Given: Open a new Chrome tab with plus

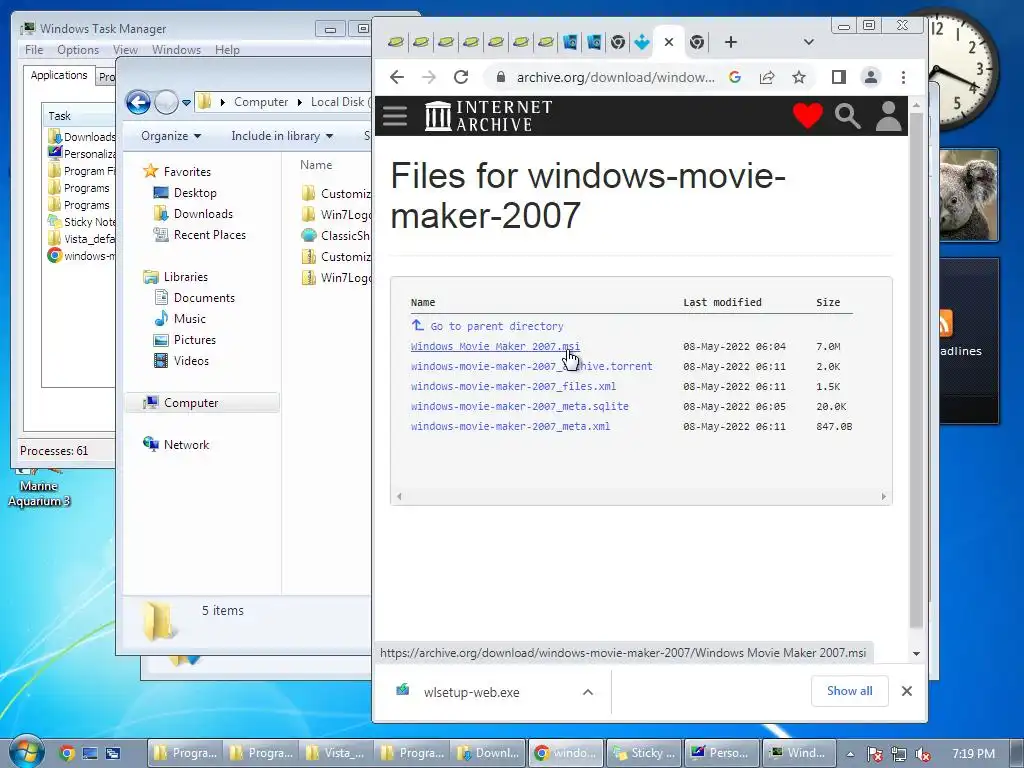Looking at the screenshot, I should [x=731, y=42].
